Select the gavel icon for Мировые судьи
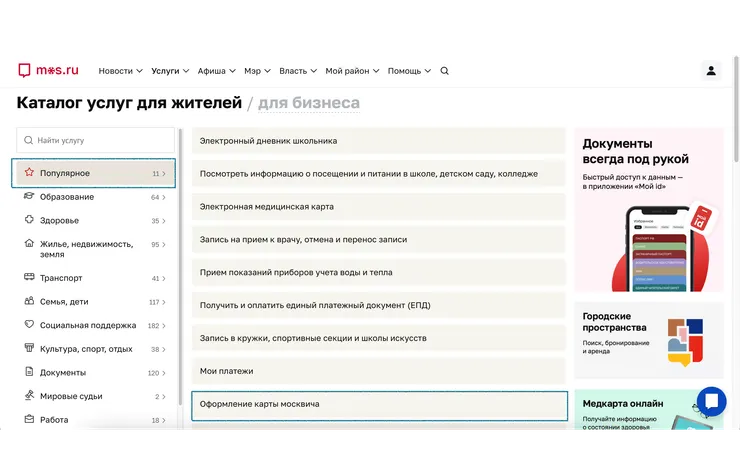The width and height of the screenshot is (740, 463). [29, 395]
